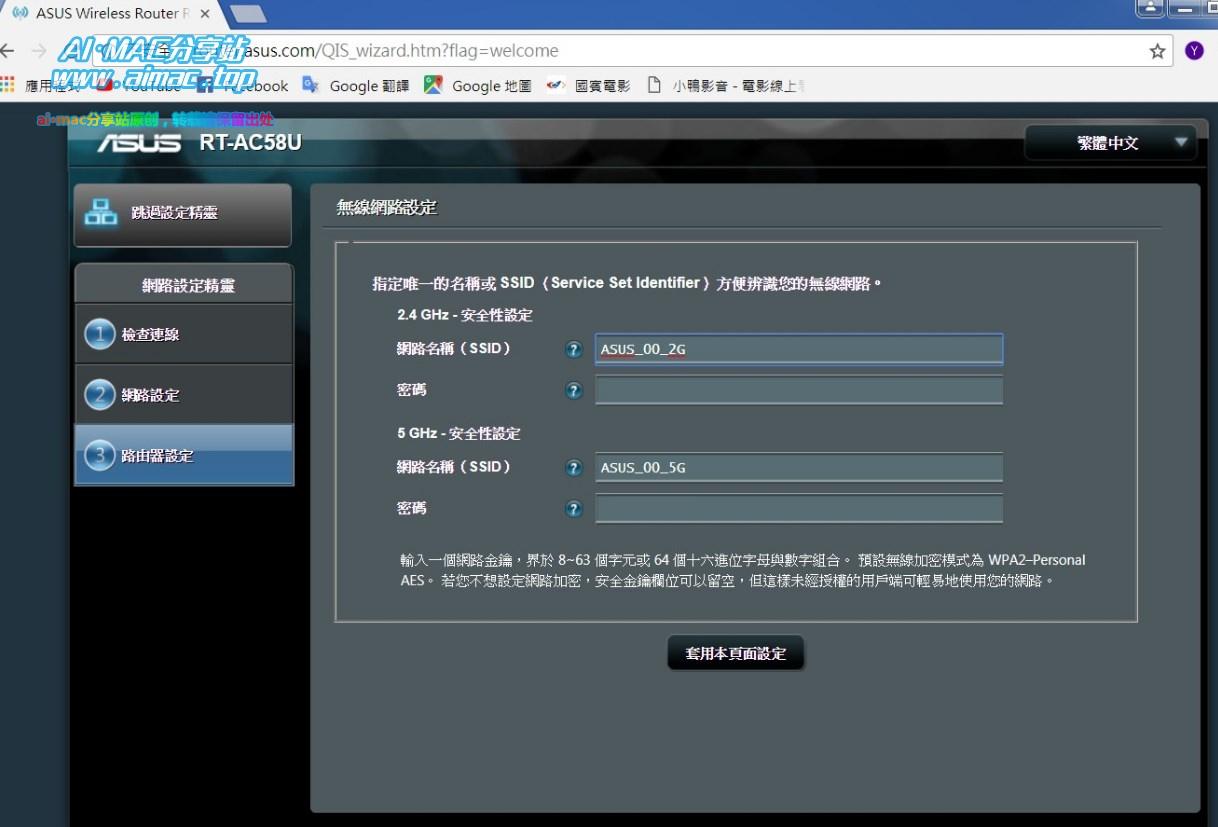Open the Chrome apps grid shortcut
1218x827 pixels.
point(9,85)
